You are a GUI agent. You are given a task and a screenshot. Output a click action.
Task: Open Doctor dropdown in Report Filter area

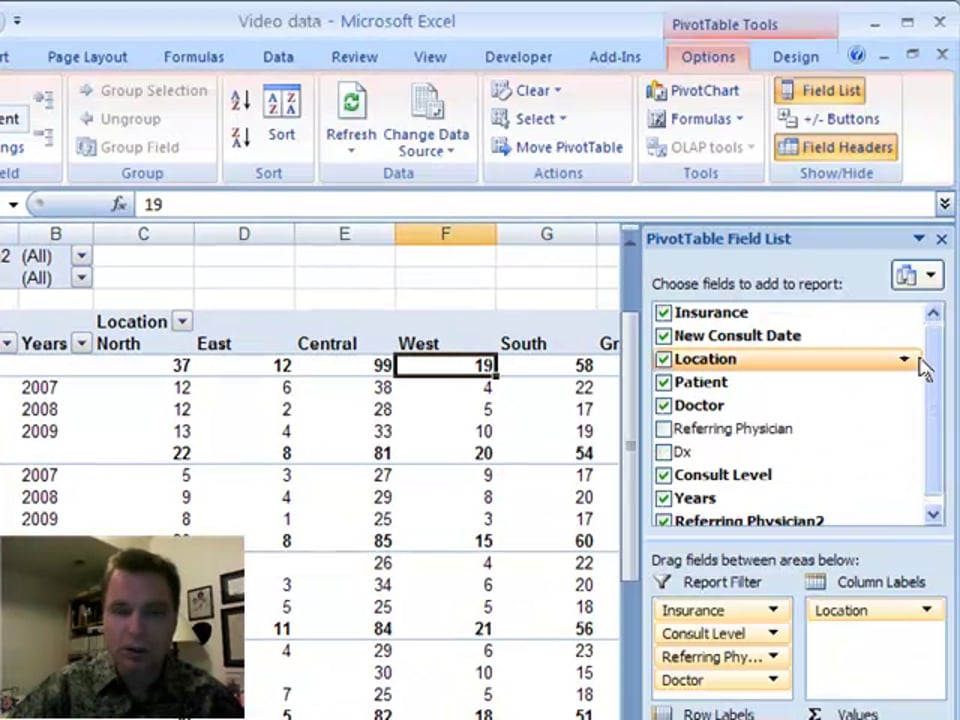click(x=774, y=680)
